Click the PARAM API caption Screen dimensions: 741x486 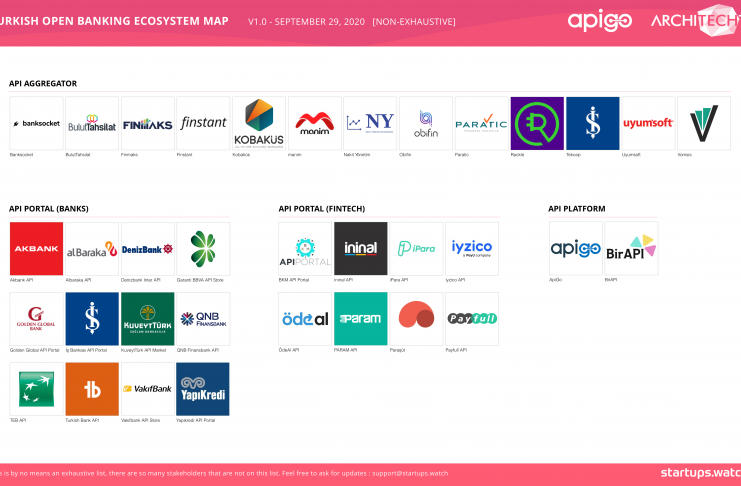click(x=345, y=350)
